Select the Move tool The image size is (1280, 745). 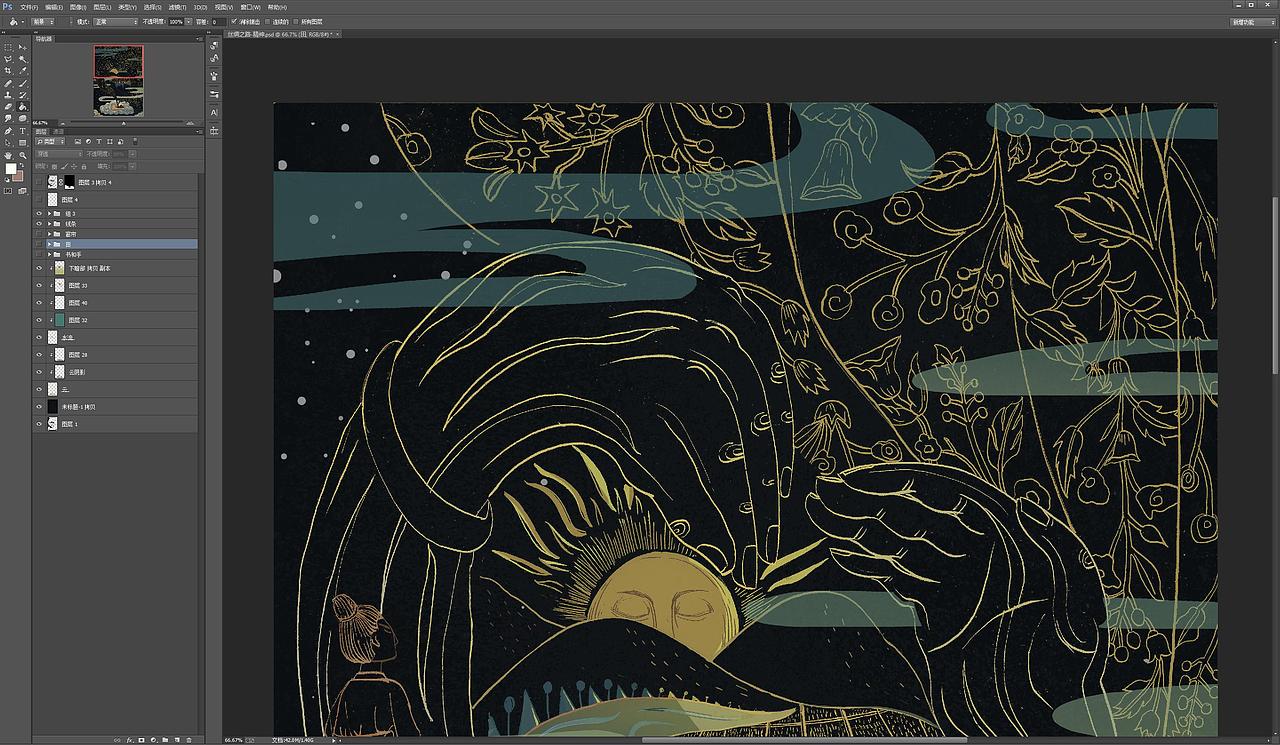click(22, 47)
